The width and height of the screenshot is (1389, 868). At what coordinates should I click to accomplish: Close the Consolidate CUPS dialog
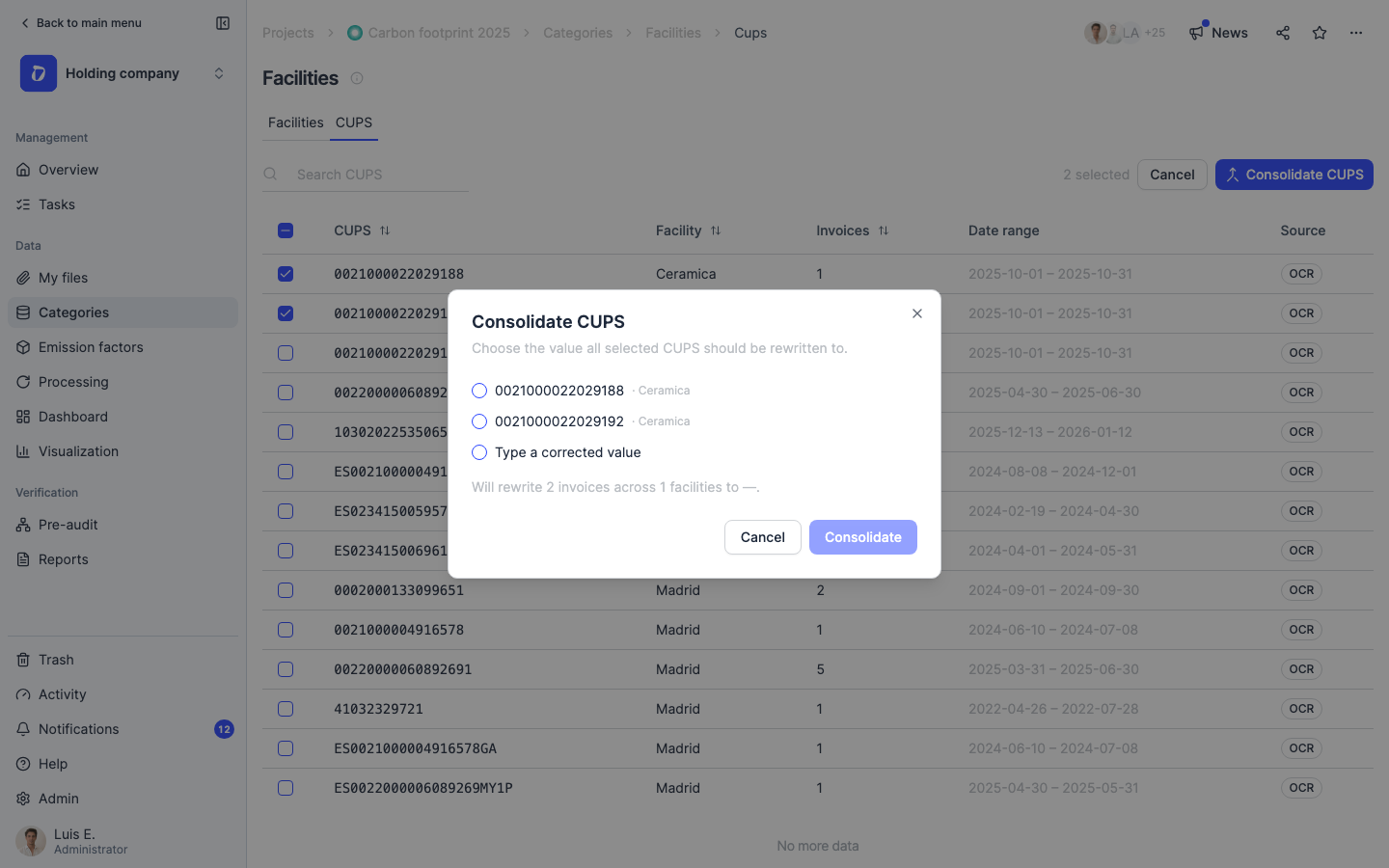coord(917,313)
